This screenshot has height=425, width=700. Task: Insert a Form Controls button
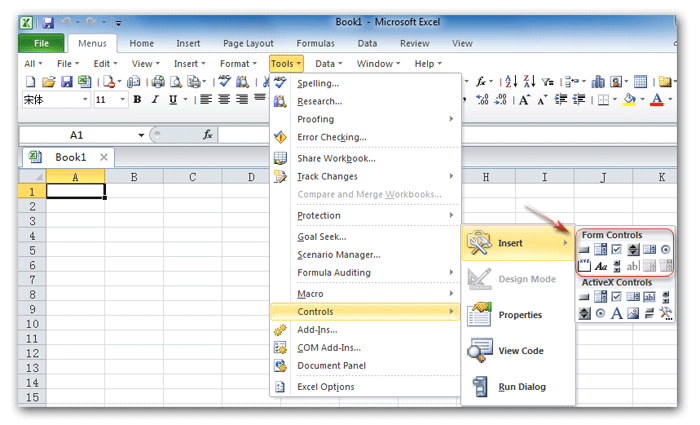click(584, 250)
